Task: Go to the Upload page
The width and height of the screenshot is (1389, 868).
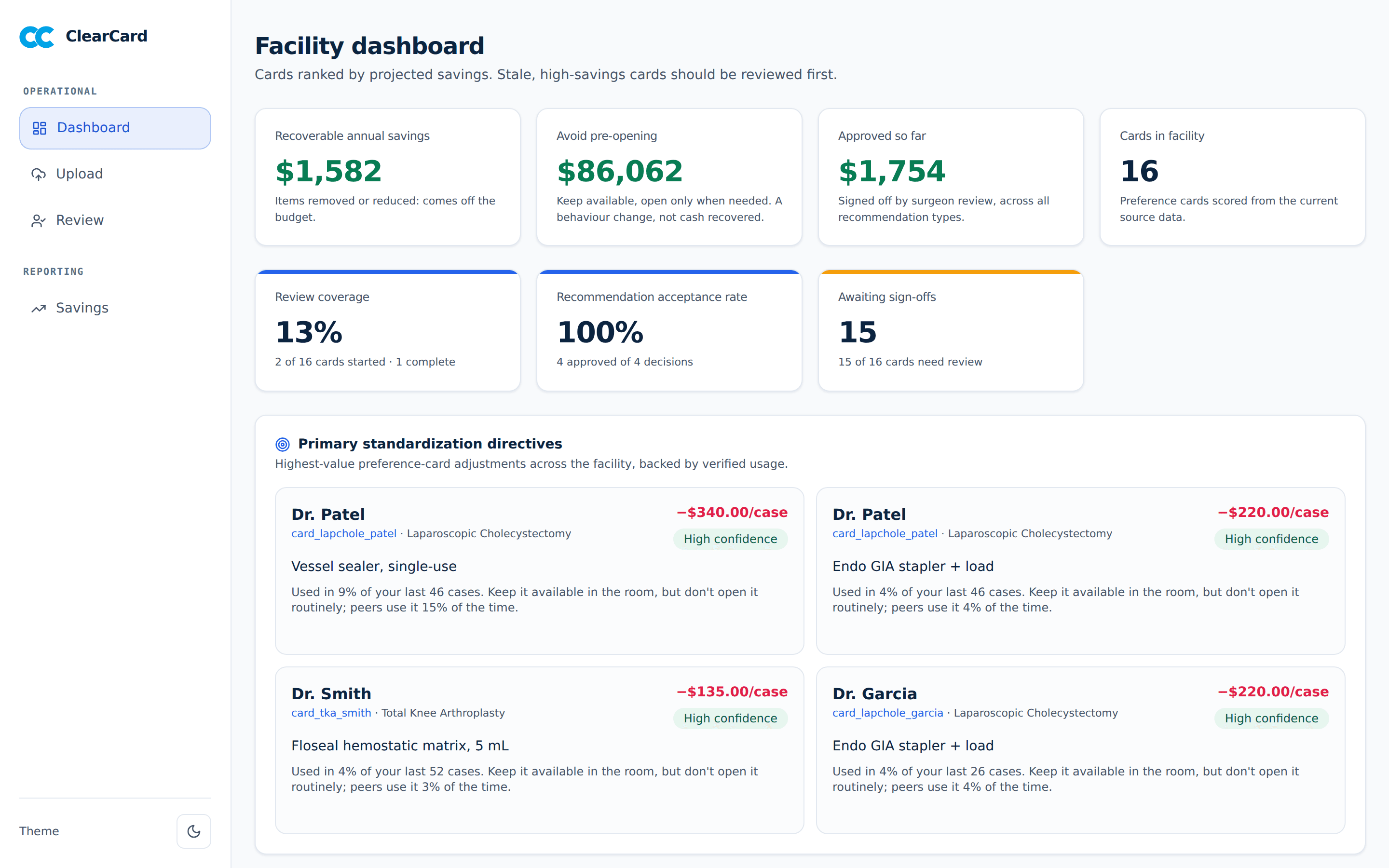Action: 115,174
